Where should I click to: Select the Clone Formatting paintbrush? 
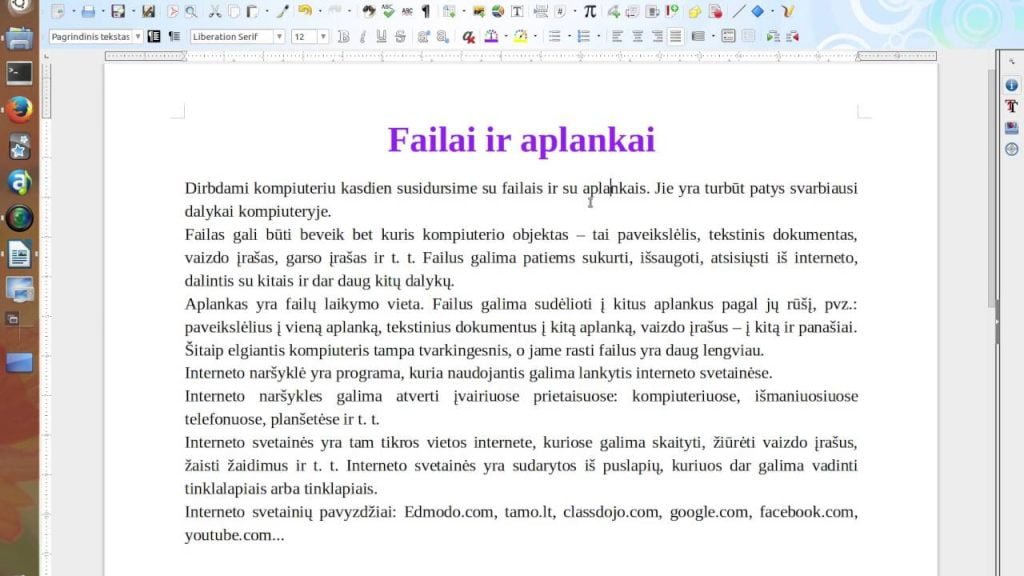coord(283,11)
